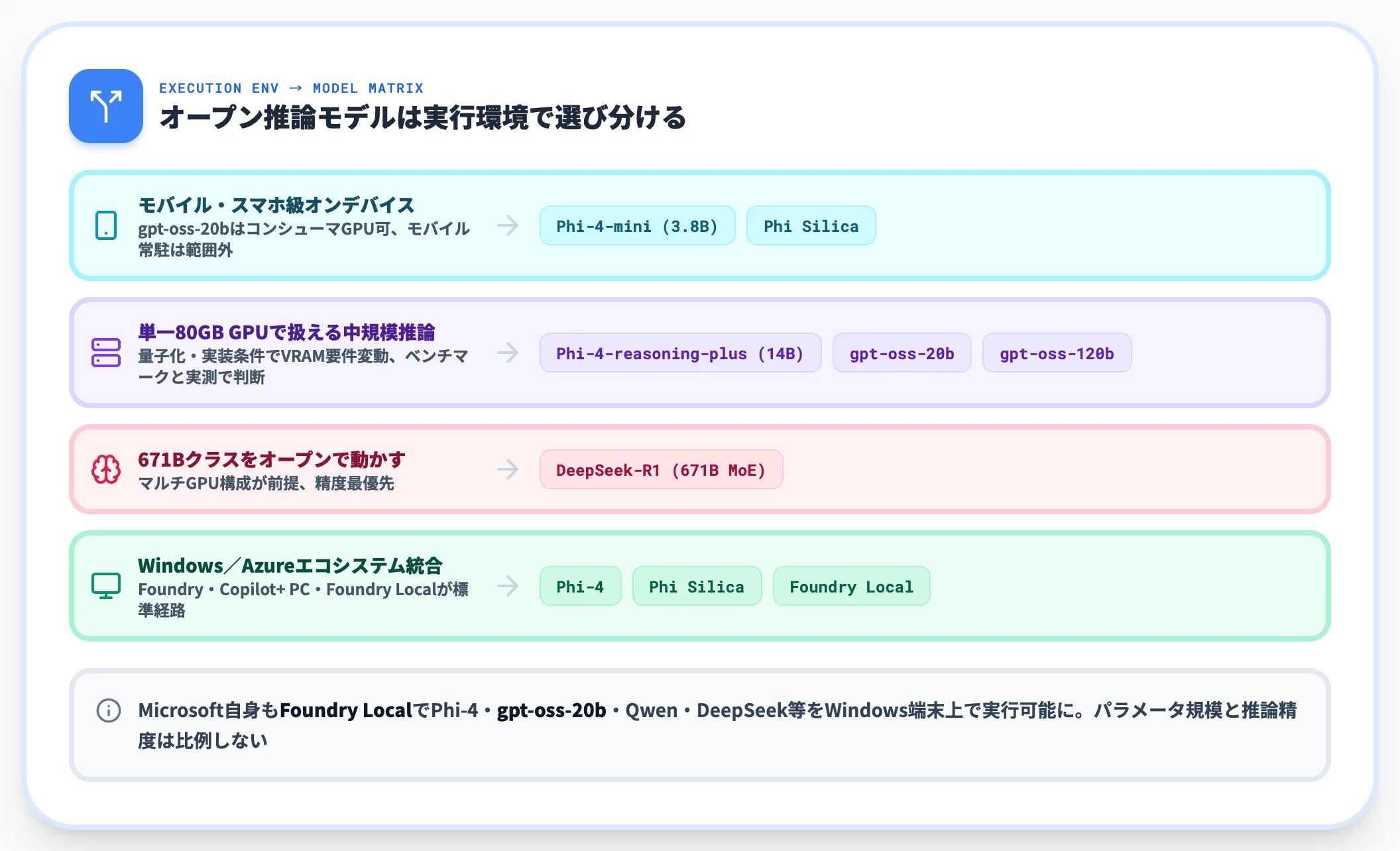
Task: Select the DeepSeek-R1 (671B MoE) chip
Action: [x=661, y=469]
